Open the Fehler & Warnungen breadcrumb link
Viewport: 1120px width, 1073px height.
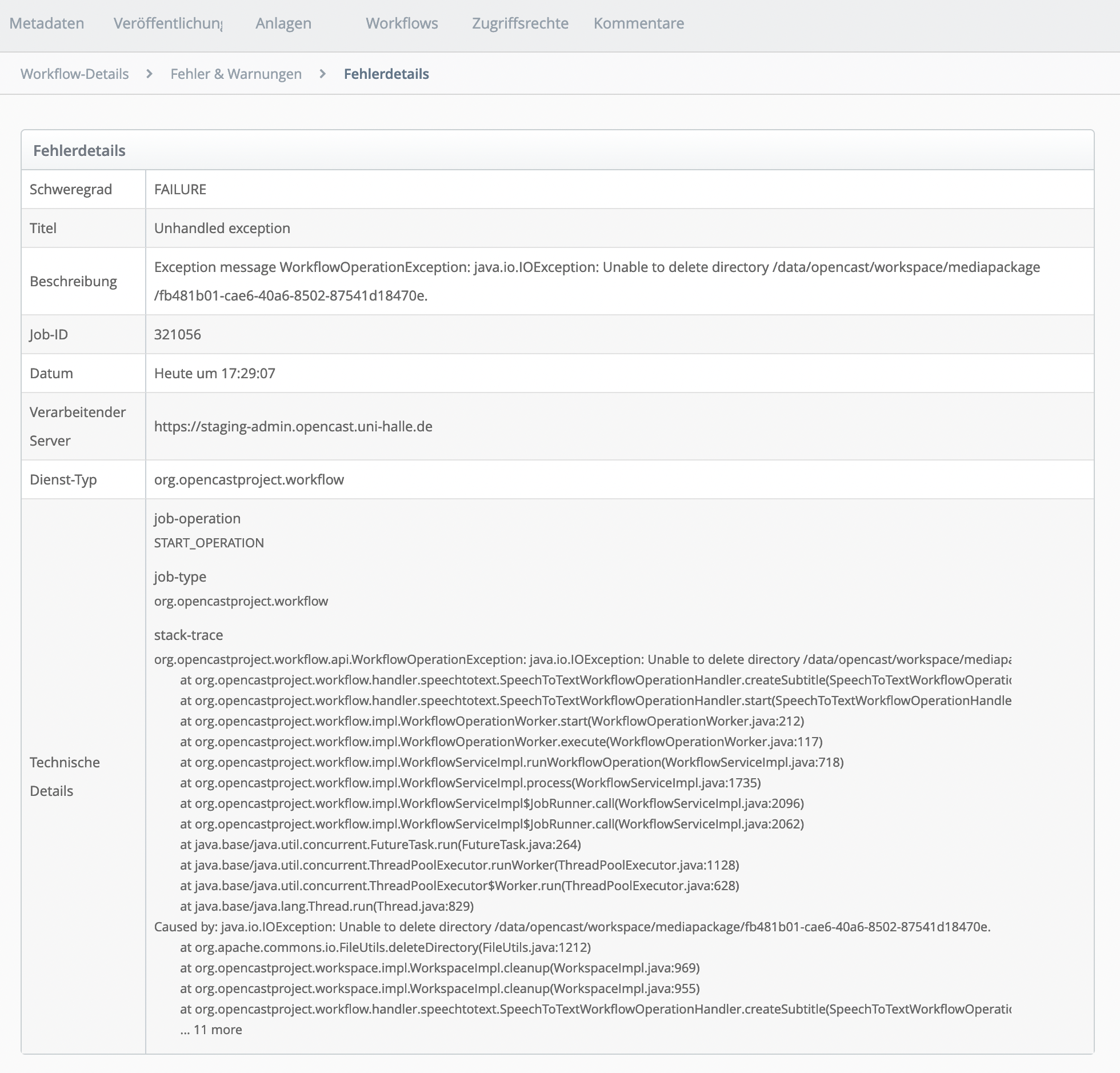[x=236, y=74]
